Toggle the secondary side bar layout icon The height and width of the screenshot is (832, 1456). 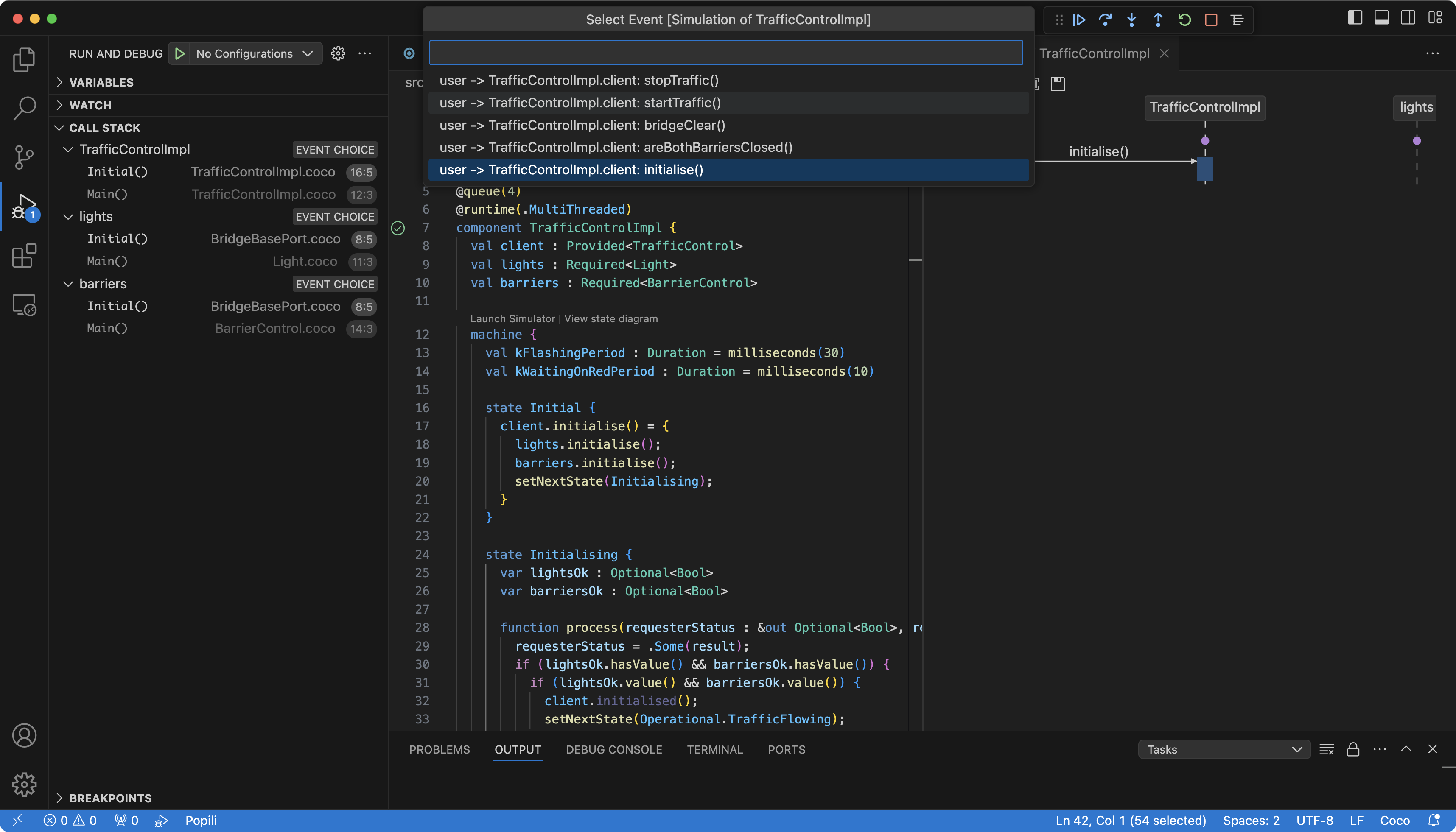click(x=1408, y=18)
